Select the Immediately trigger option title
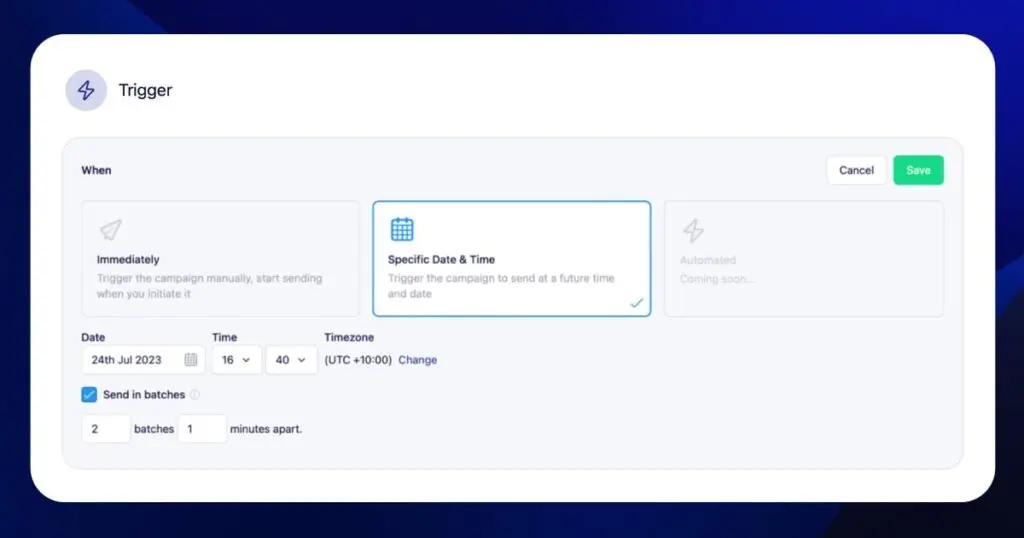 coord(128,260)
